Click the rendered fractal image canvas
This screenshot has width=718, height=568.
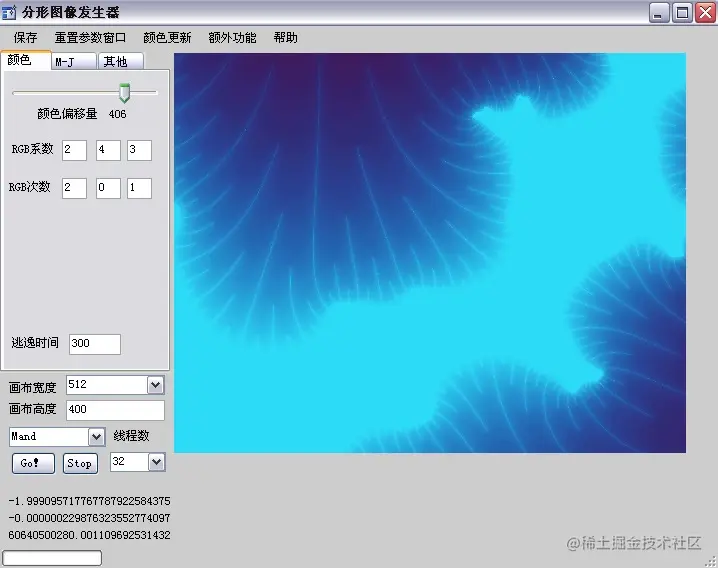(x=430, y=253)
